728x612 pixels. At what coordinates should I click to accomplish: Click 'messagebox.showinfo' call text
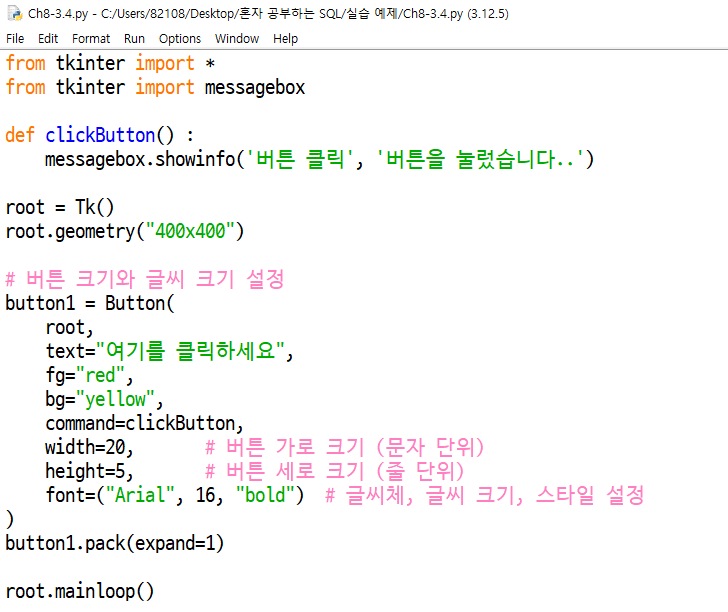(x=140, y=159)
